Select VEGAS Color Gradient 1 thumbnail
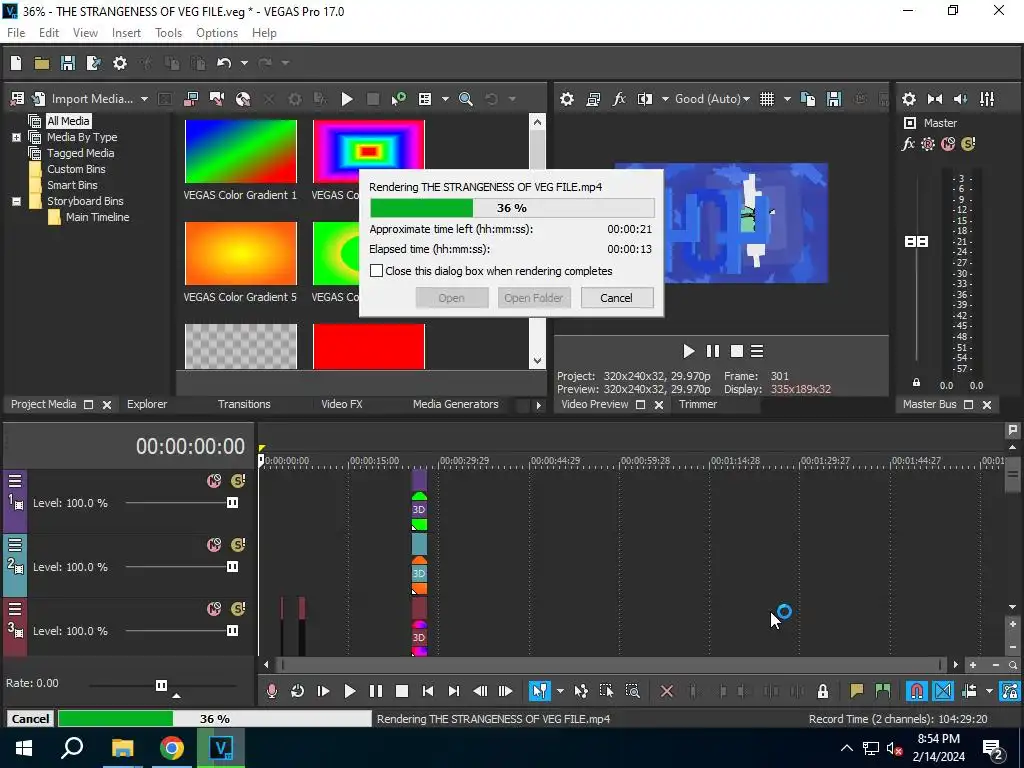1024x768 pixels. (x=240, y=152)
